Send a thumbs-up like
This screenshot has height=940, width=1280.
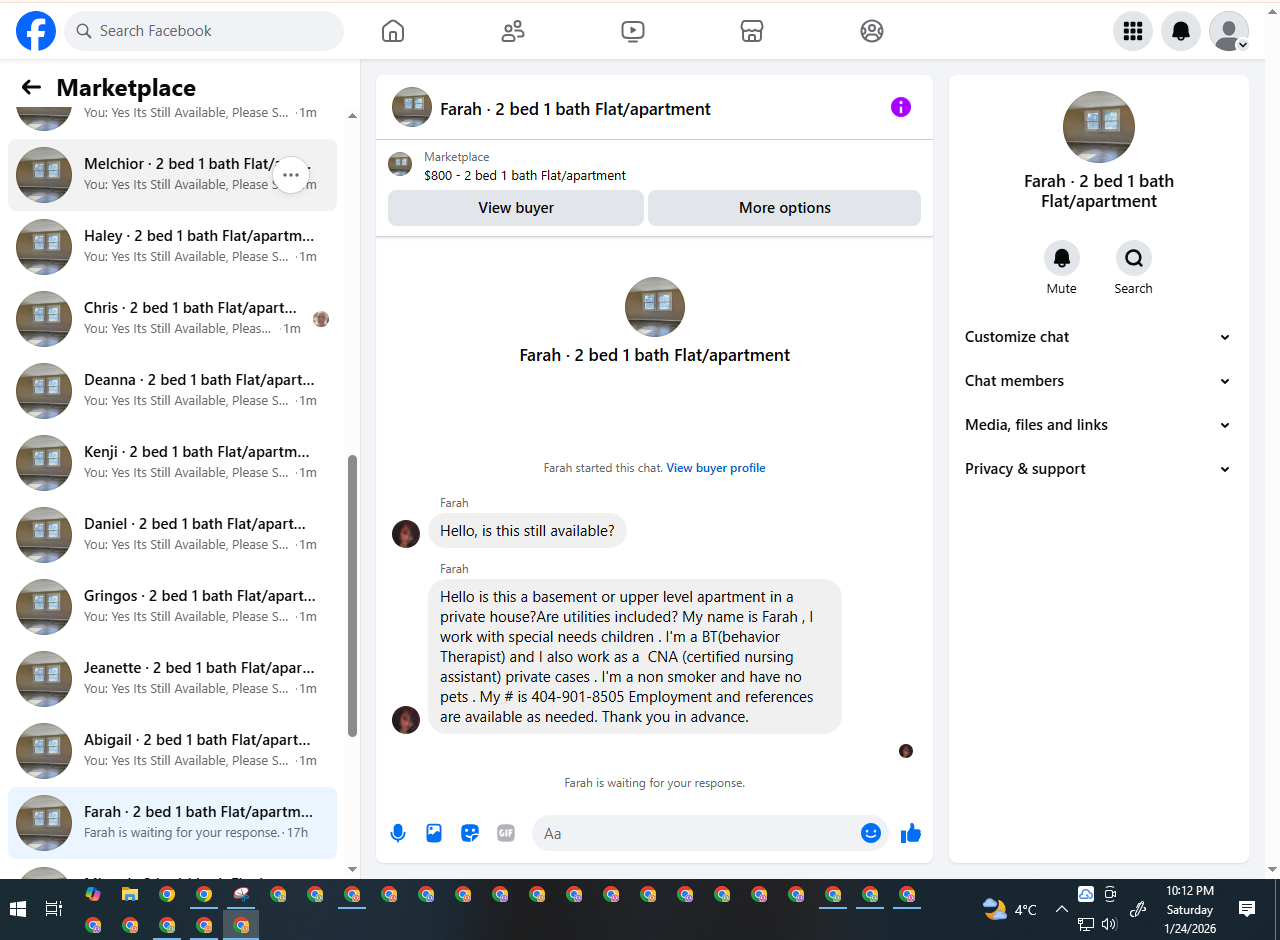(910, 833)
